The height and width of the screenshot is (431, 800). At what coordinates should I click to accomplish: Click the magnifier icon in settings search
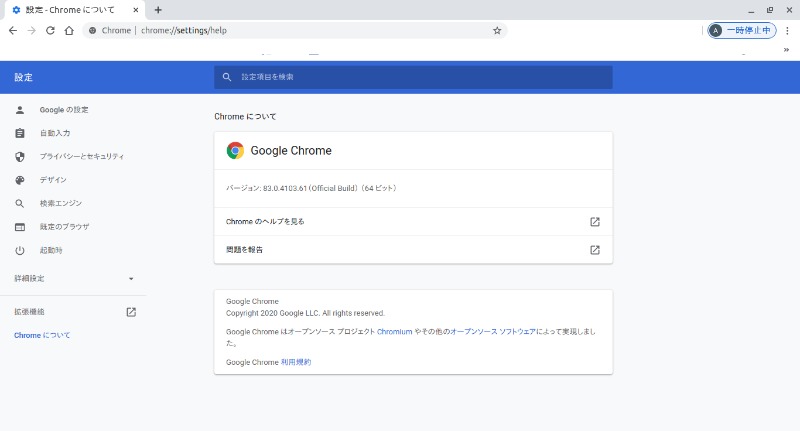pos(227,77)
